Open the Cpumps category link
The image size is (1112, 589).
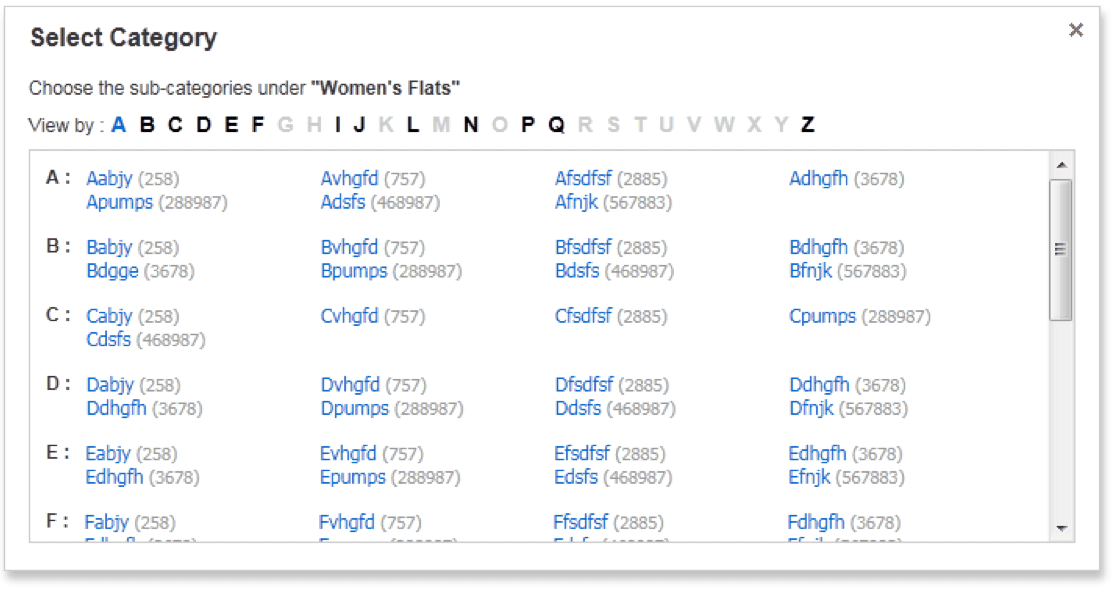822,316
